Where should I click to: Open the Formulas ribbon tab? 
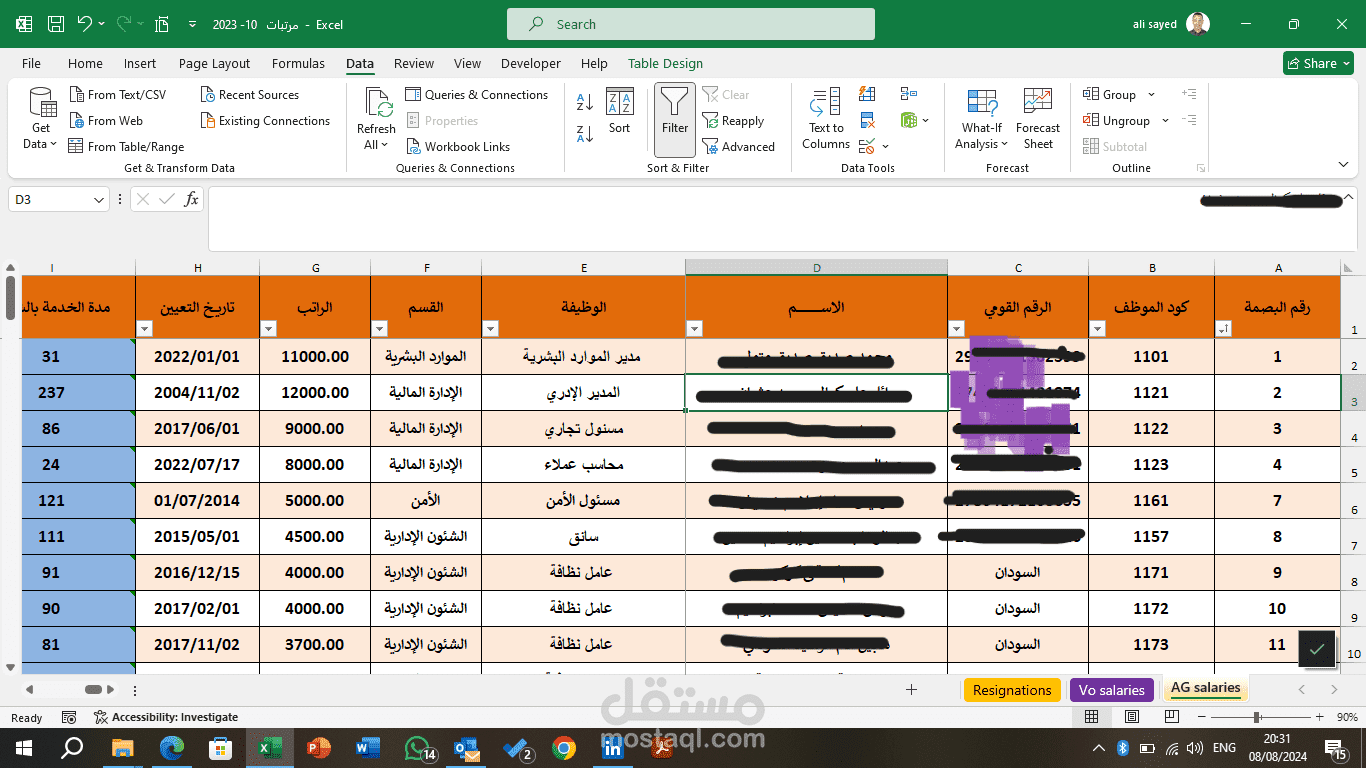pyautogui.click(x=298, y=63)
